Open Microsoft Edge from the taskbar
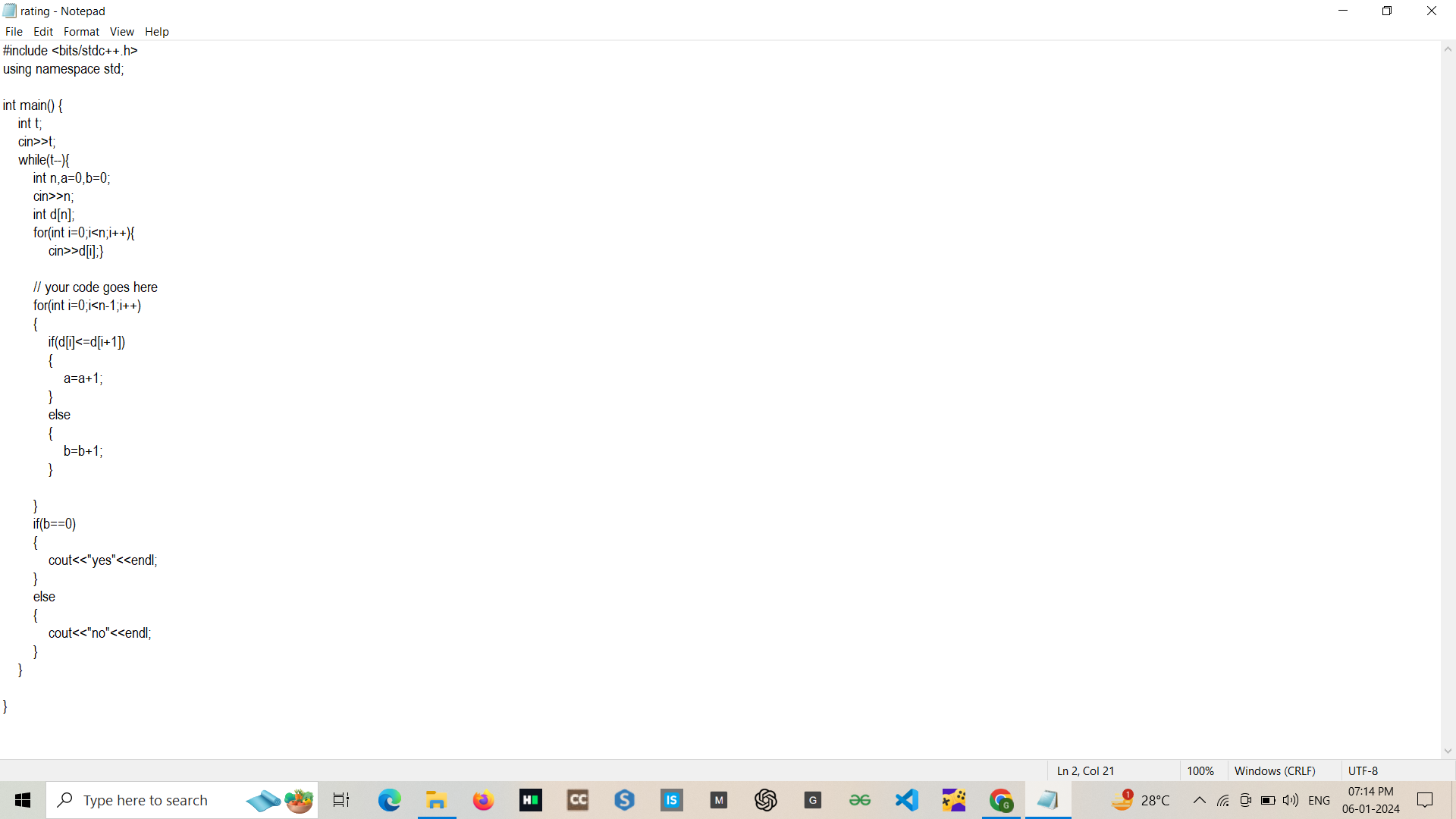 [390, 800]
